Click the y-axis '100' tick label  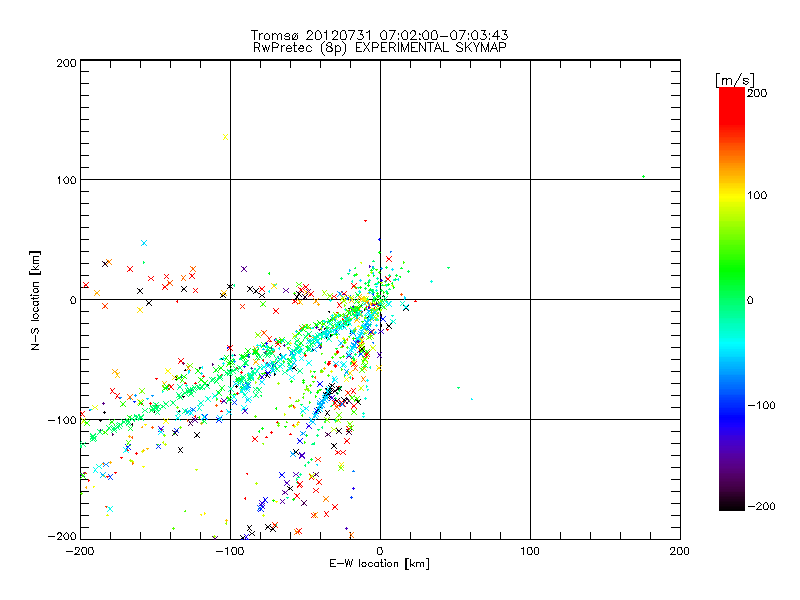point(66,180)
